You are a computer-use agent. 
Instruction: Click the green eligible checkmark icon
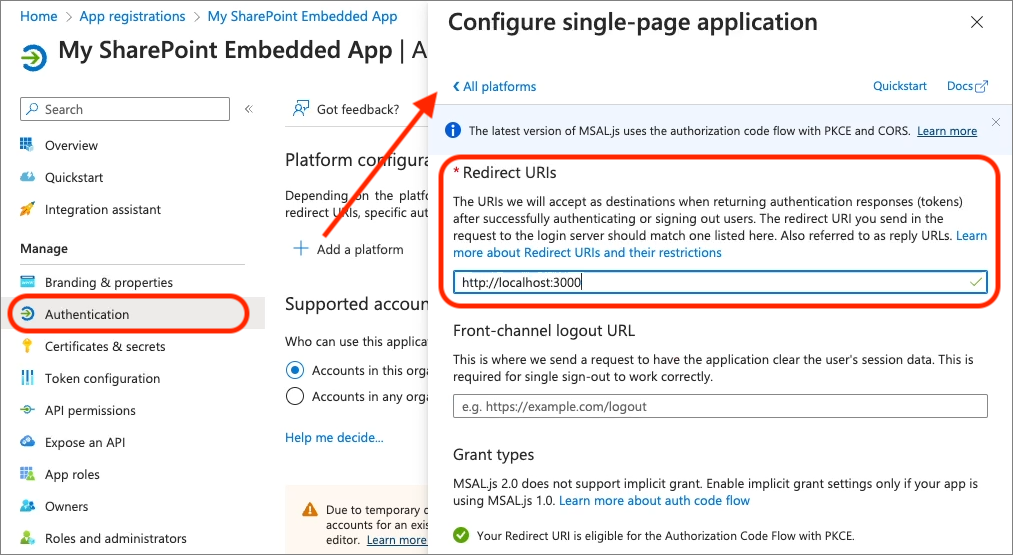pyautogui.click(x=461, y=535)
